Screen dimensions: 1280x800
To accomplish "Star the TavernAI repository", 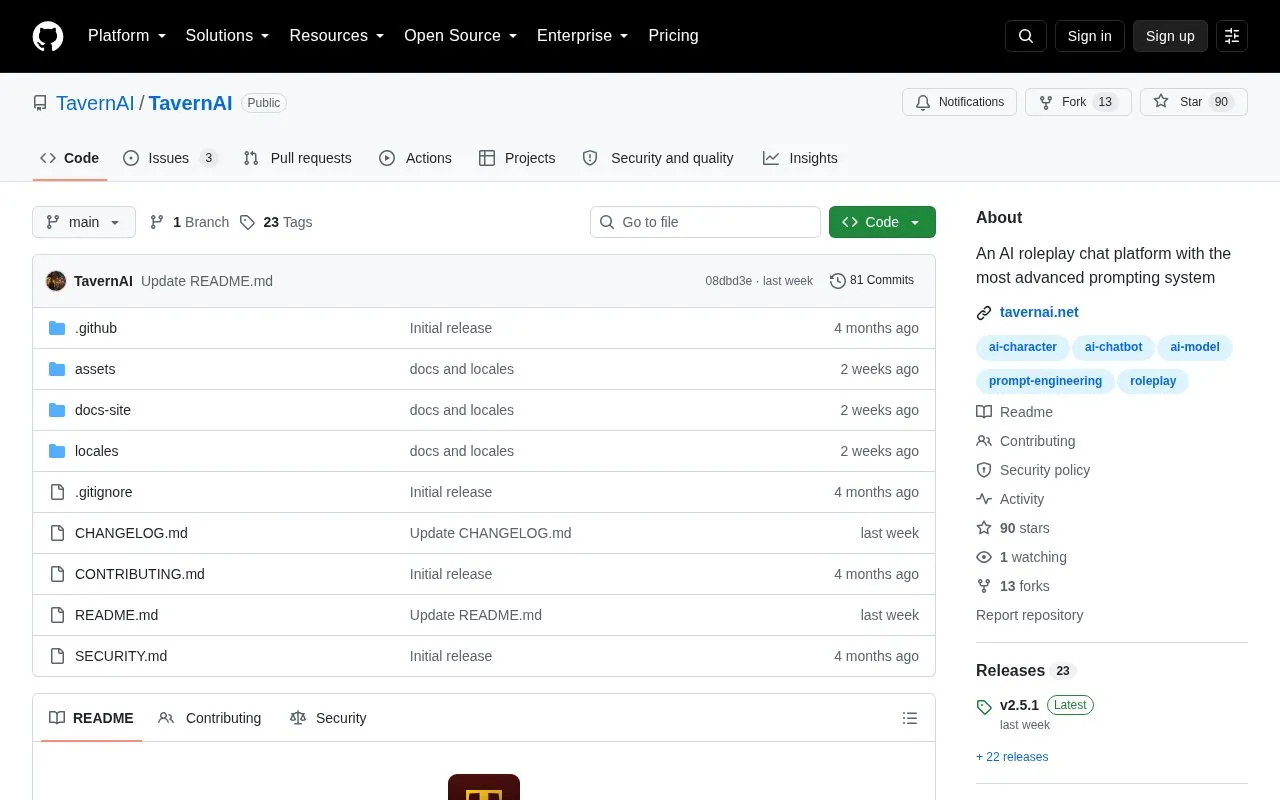I will click(x=1194, y=102).
